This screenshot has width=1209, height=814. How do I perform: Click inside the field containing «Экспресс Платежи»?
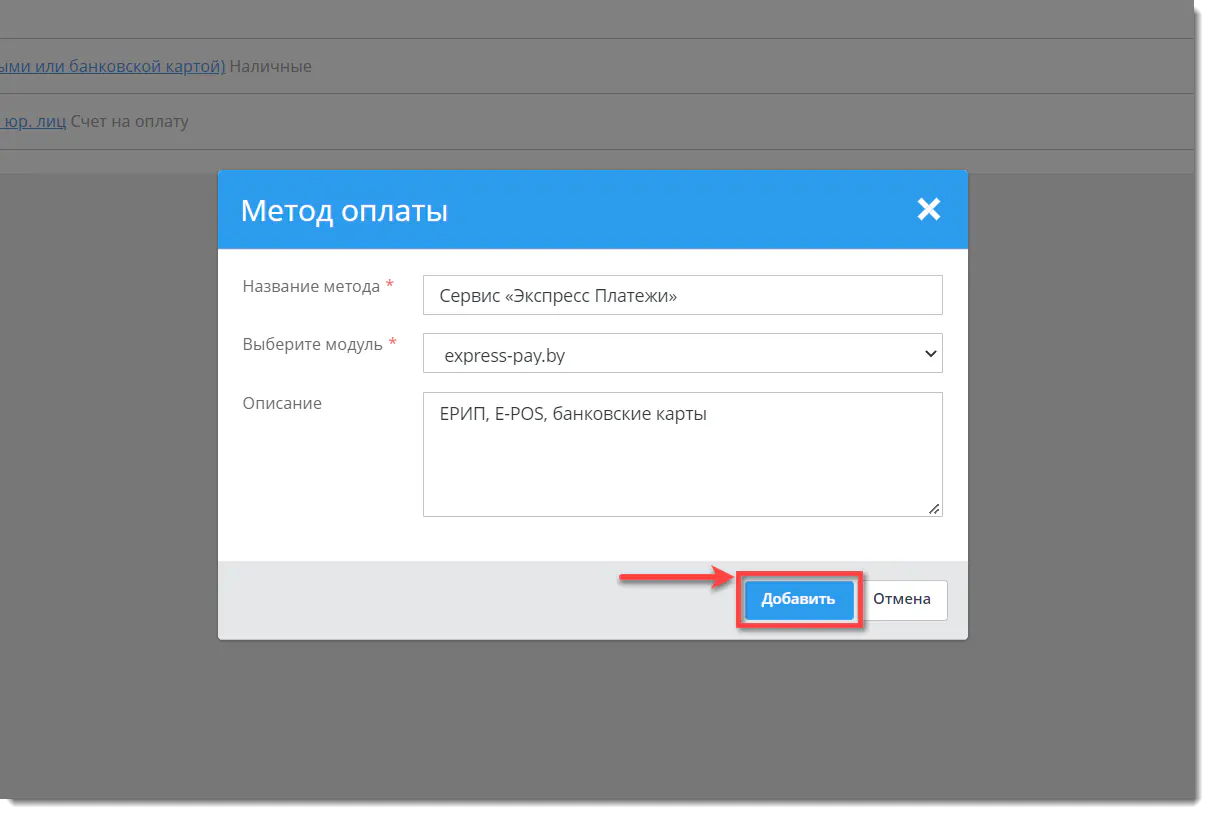(683, 295)
